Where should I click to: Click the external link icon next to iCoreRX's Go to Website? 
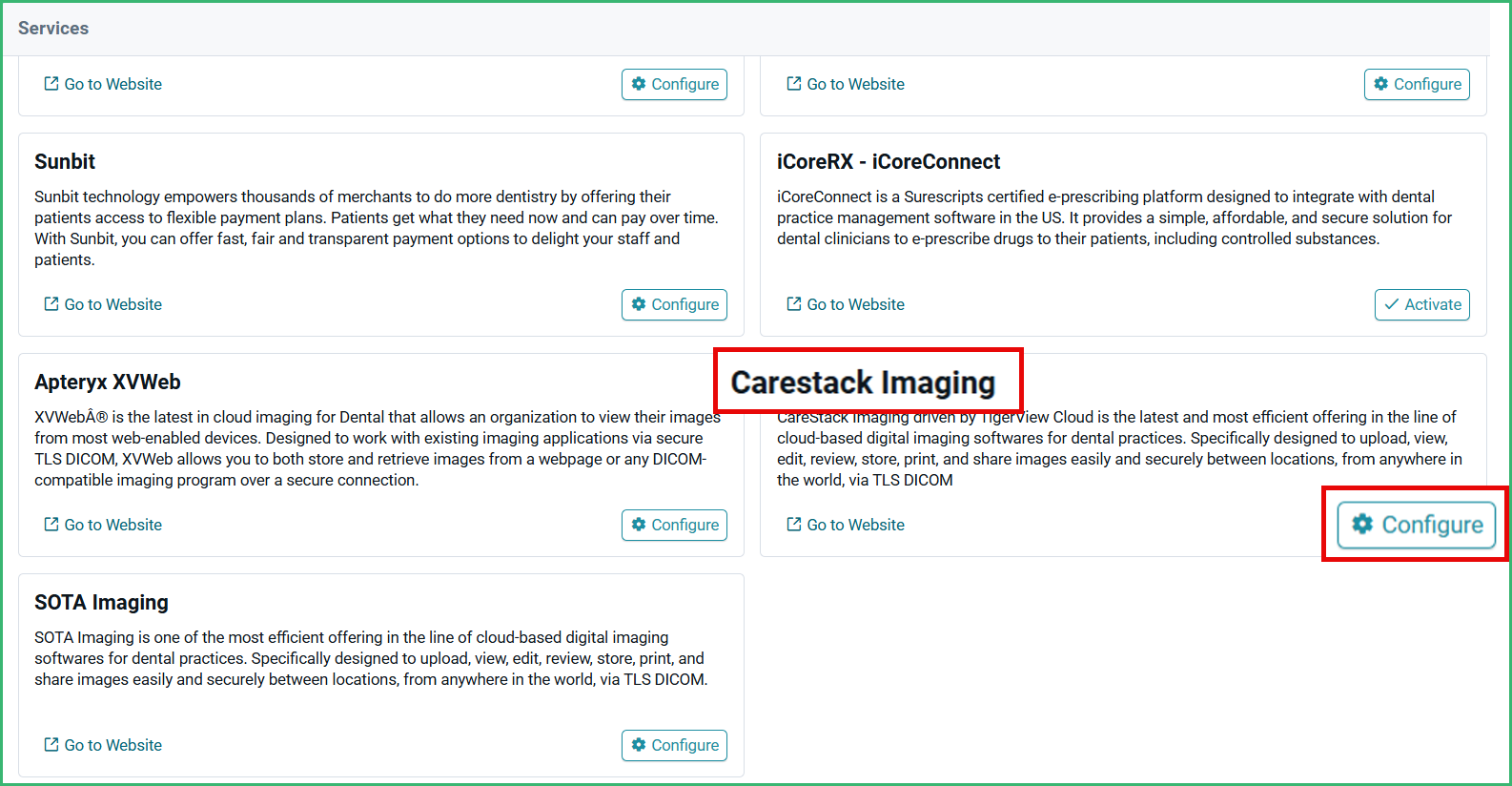point(793,303)
